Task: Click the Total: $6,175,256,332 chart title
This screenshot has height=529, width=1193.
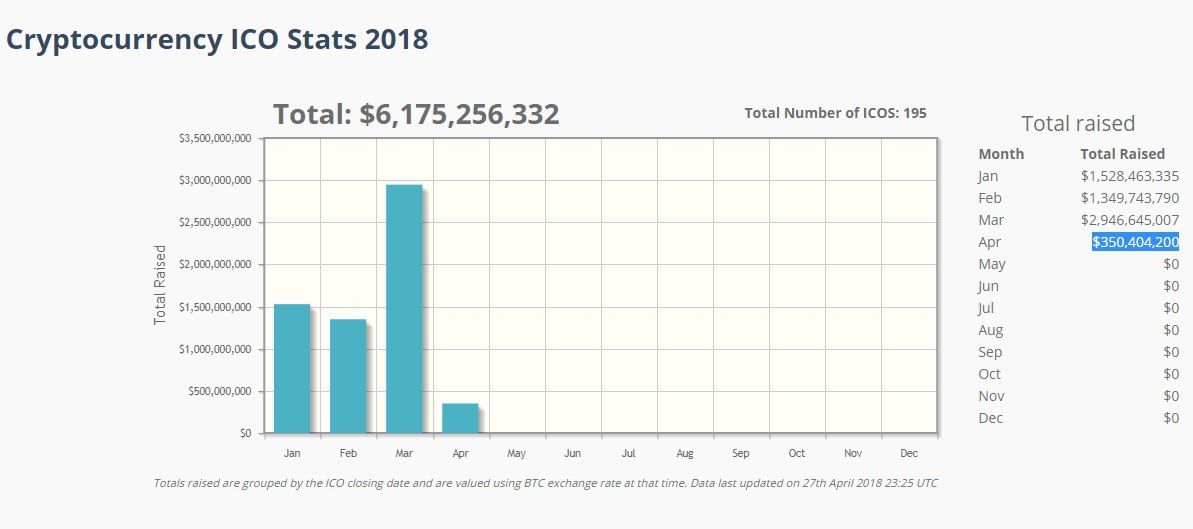Action: 416,114
